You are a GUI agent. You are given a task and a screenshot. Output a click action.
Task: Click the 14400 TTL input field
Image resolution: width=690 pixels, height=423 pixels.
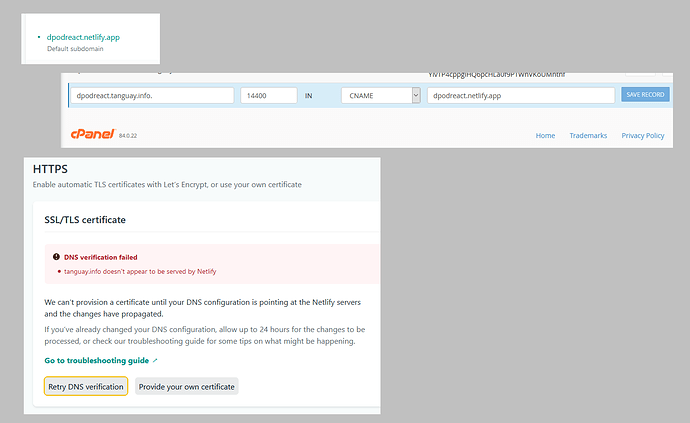269,96
